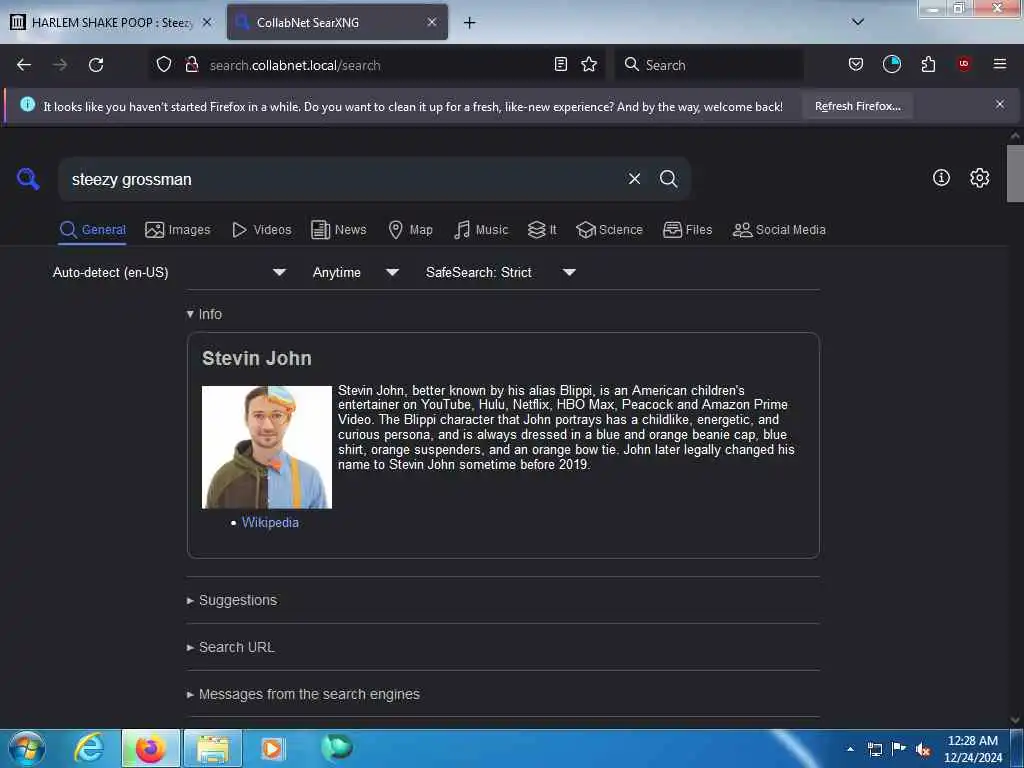The width and height of the screenshot is (1024, 768).
Task: Switch to the Music category
Action: coord(481,230)
